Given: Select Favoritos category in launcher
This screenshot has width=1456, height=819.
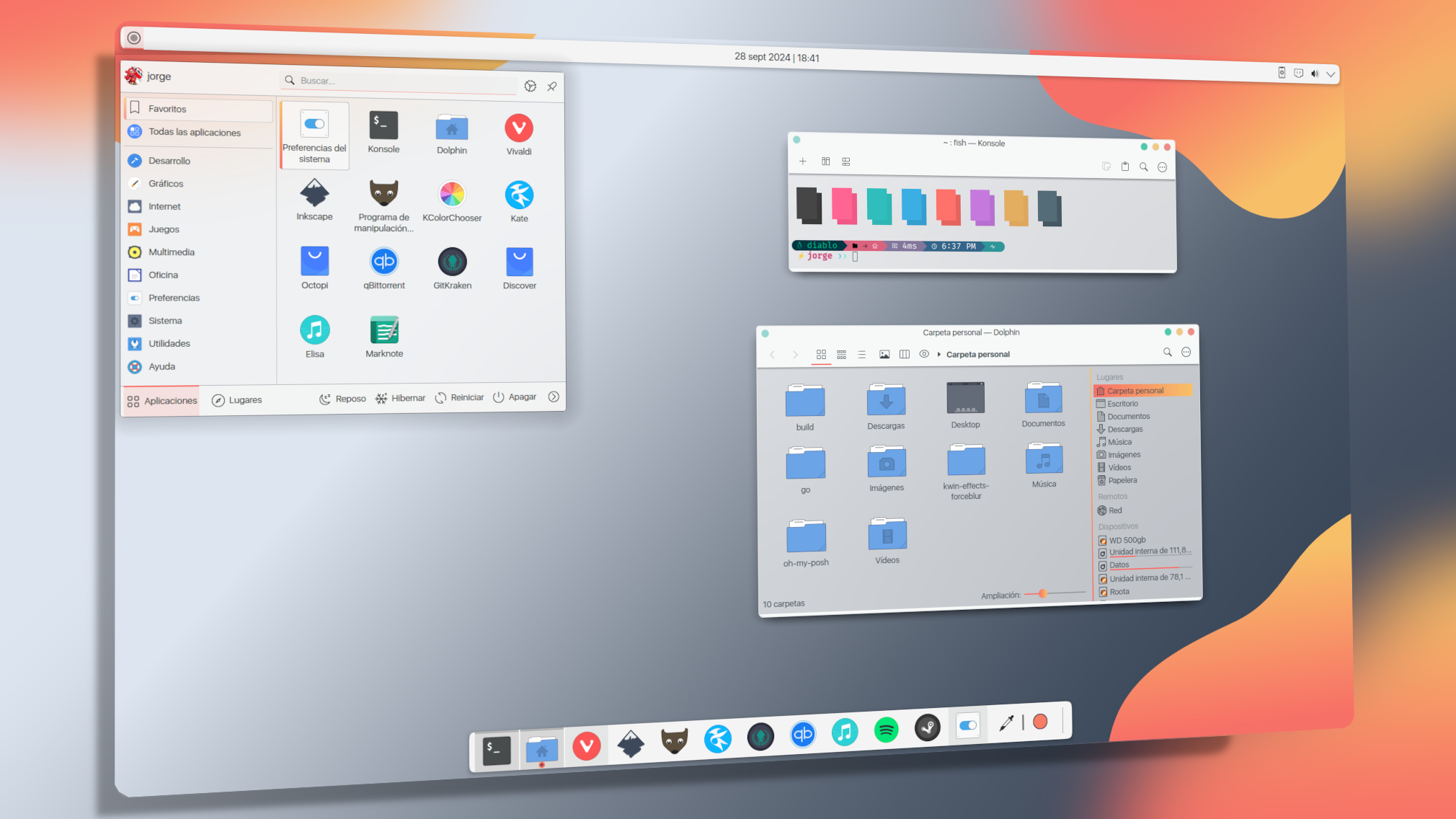Looking at the screenshot, I should point(199,109).
